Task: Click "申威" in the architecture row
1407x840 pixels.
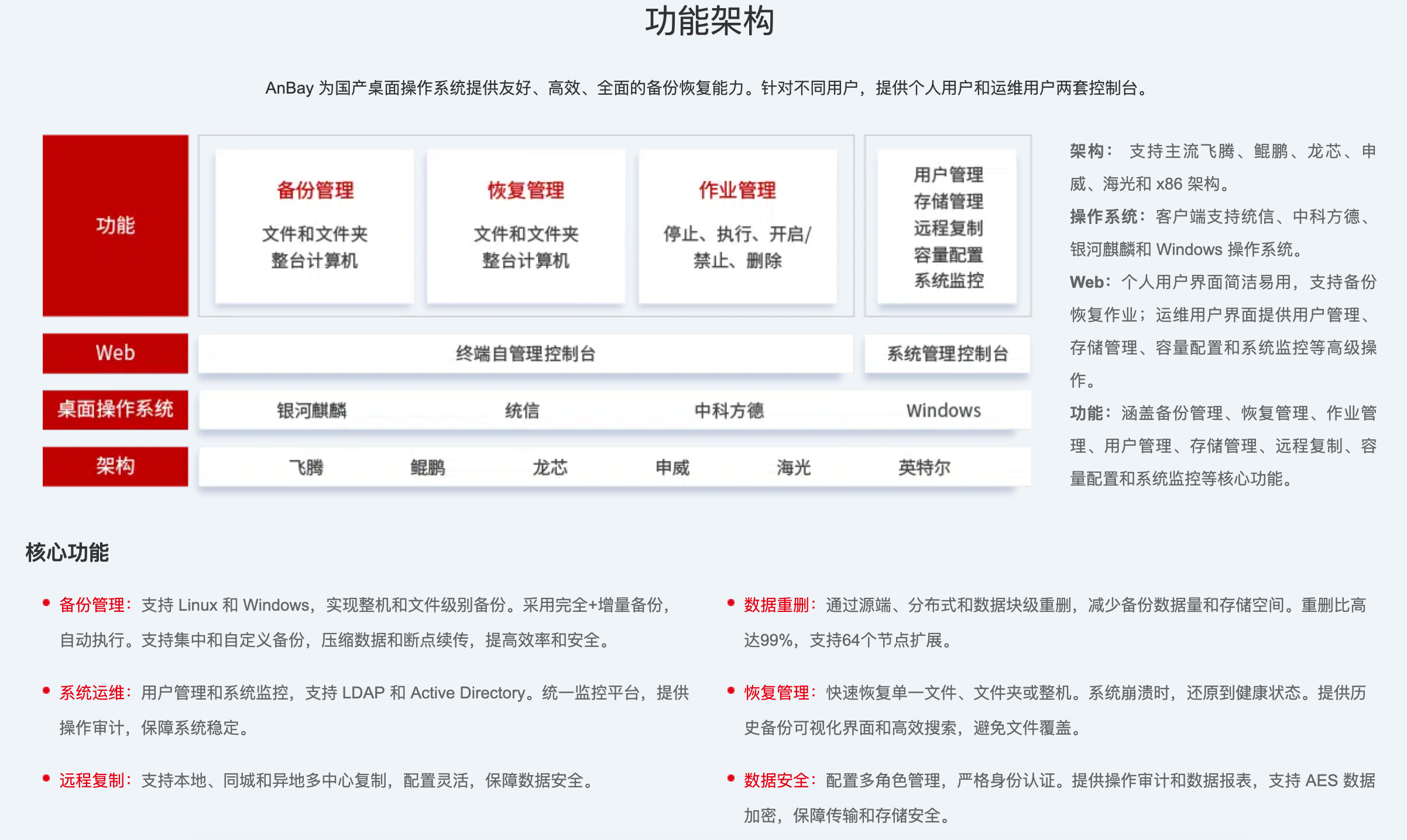Action: point(672,467)
